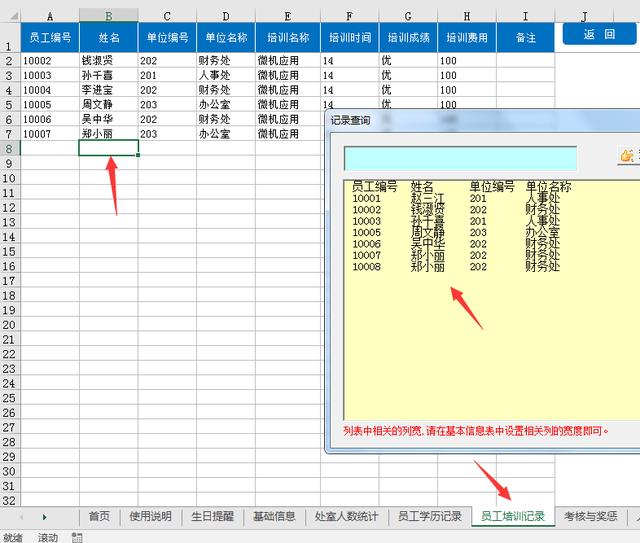The height and width of the screenshot is (543, 640).
Task: Select the row 8 header
Action: click(x=10, y=149)
